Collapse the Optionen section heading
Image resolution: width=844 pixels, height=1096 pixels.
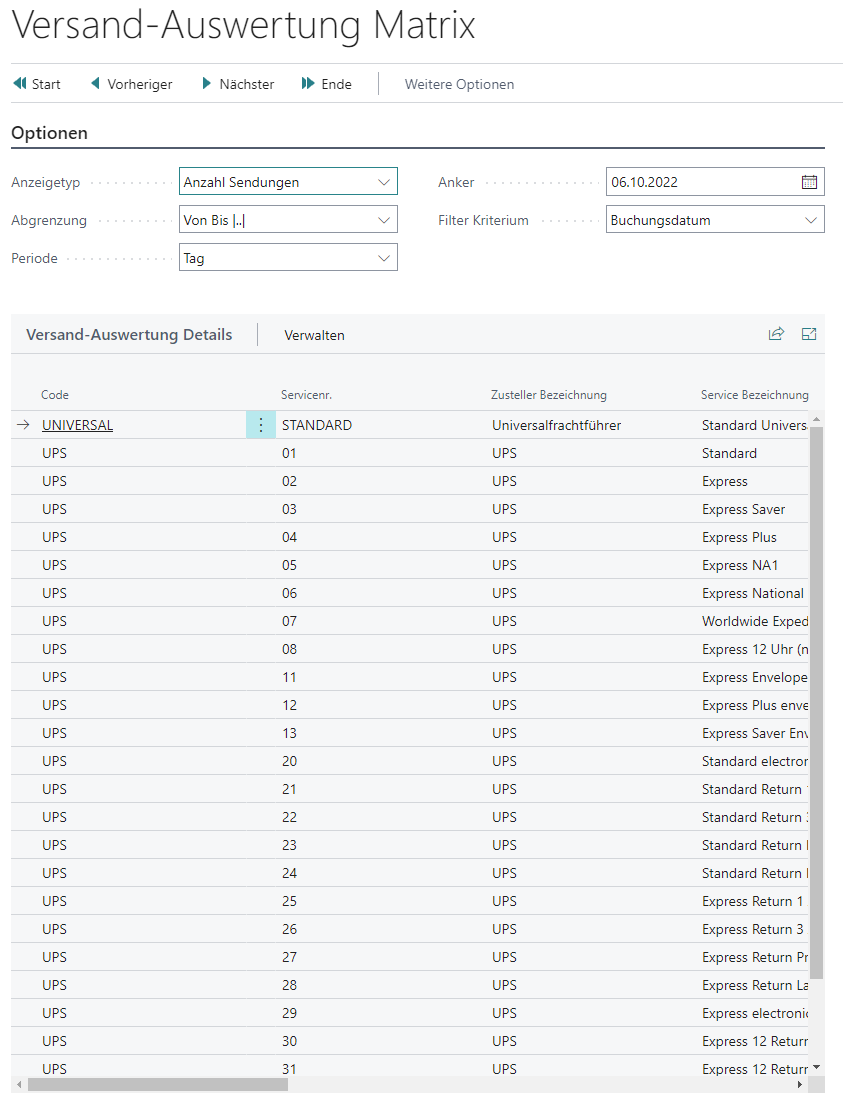tap(50, 133)
